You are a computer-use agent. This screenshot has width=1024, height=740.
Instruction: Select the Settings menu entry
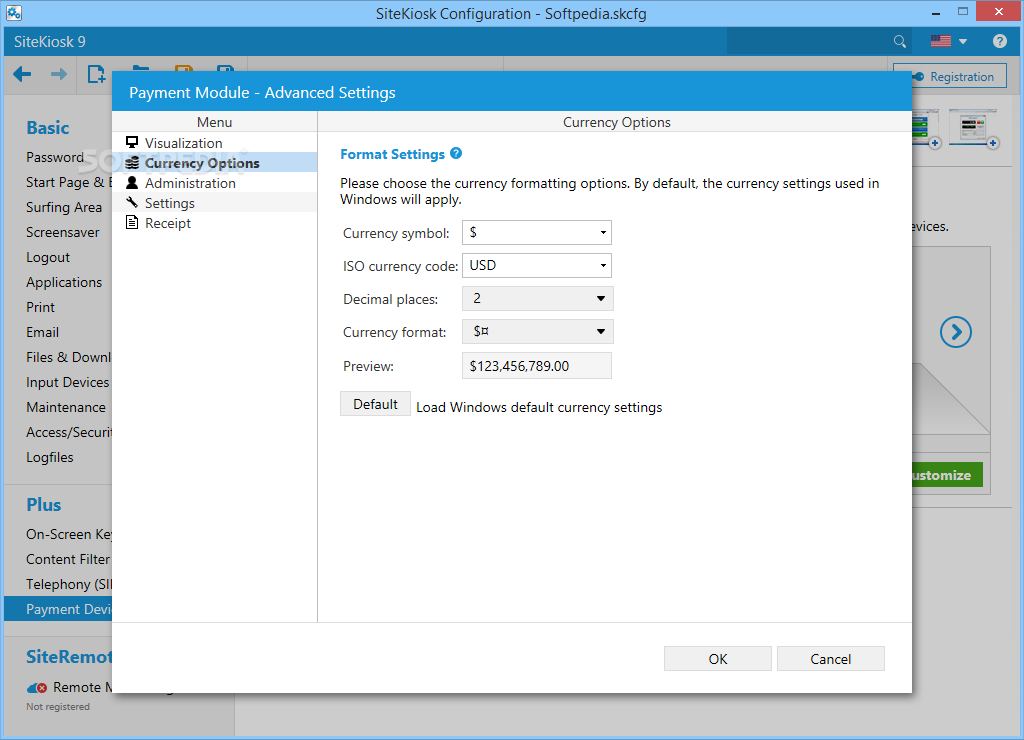(x=215, y=202)
